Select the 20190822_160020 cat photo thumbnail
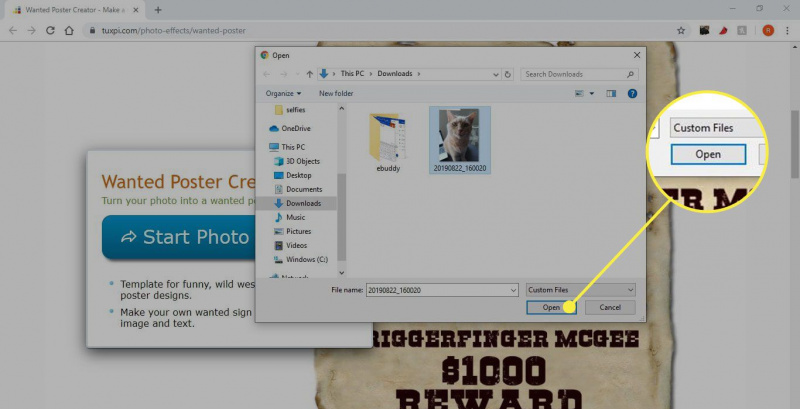800x409 pixels. click(460, 140)
